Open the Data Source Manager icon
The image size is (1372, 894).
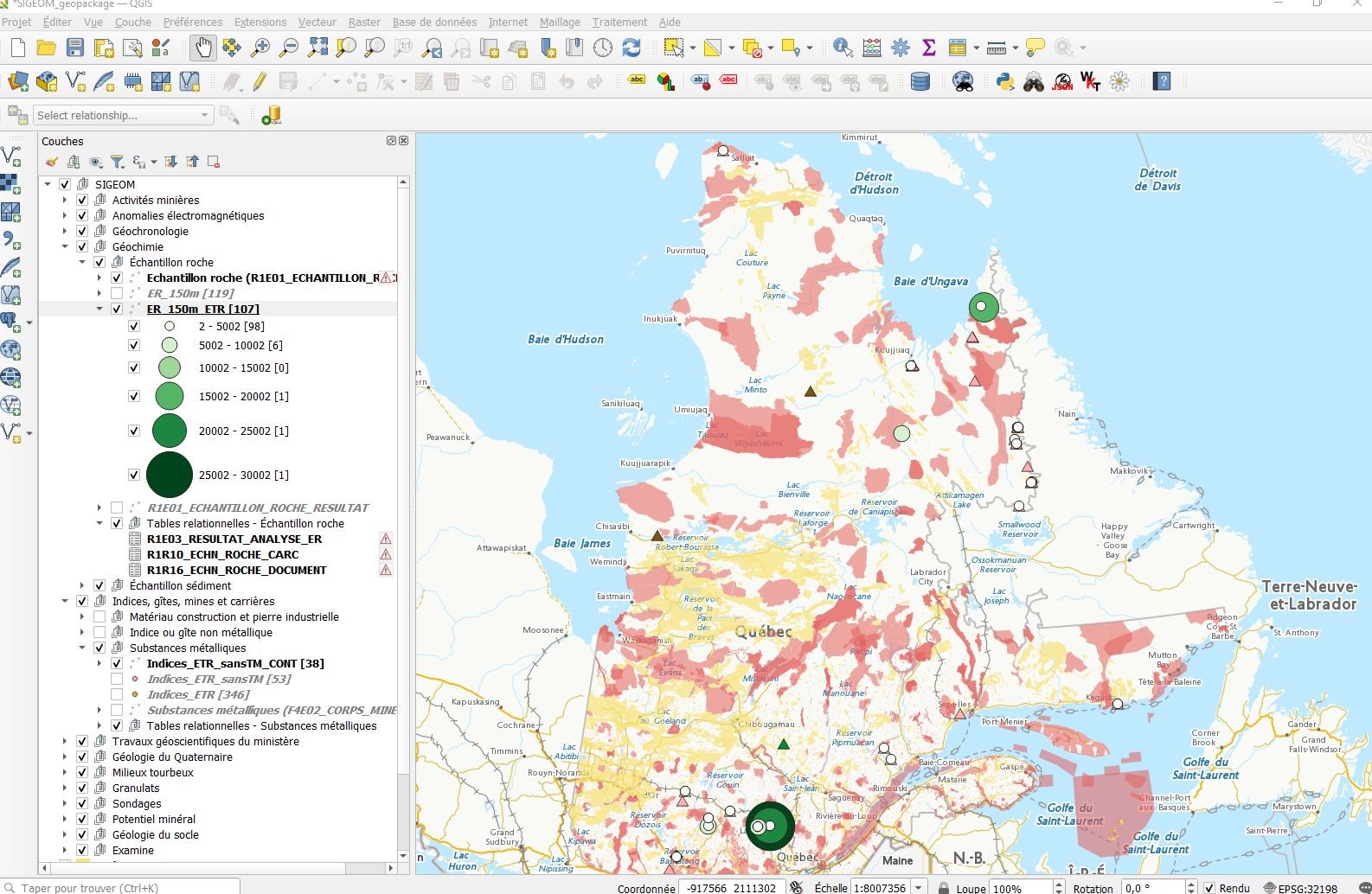pyautogui.click(x=18, y=82)
